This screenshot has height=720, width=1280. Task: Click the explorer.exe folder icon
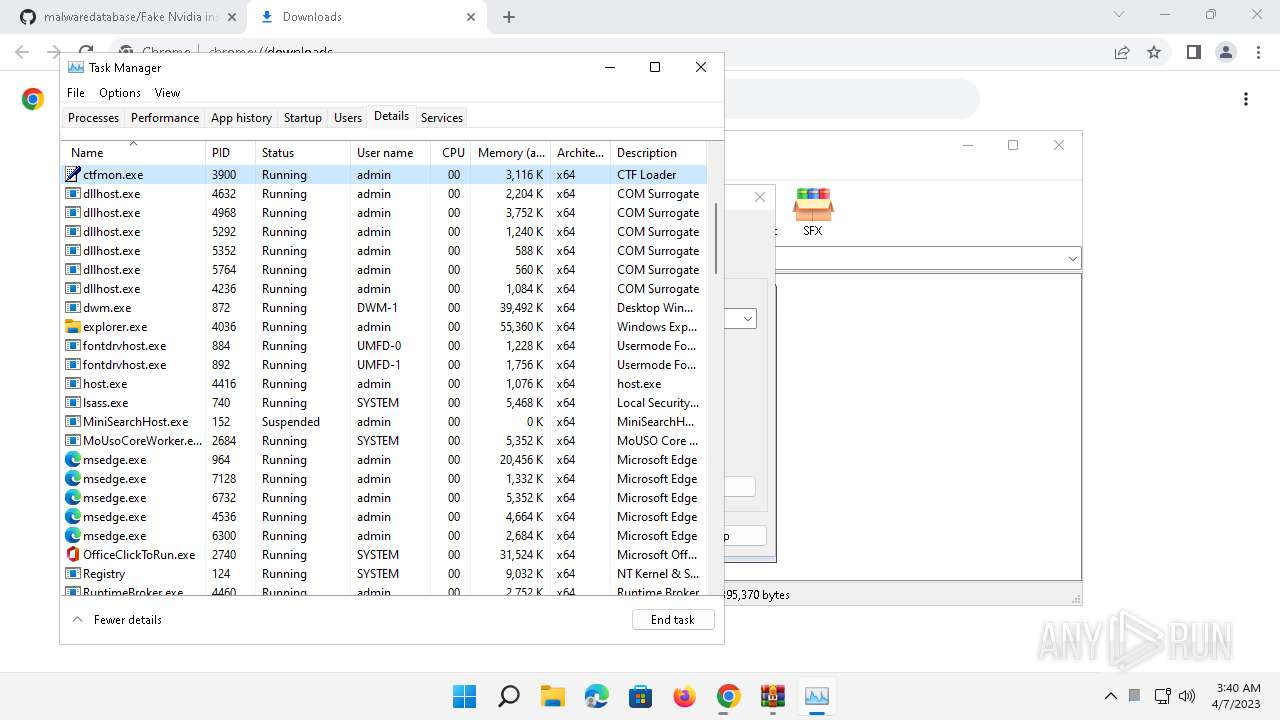click(x=73, y=326)
